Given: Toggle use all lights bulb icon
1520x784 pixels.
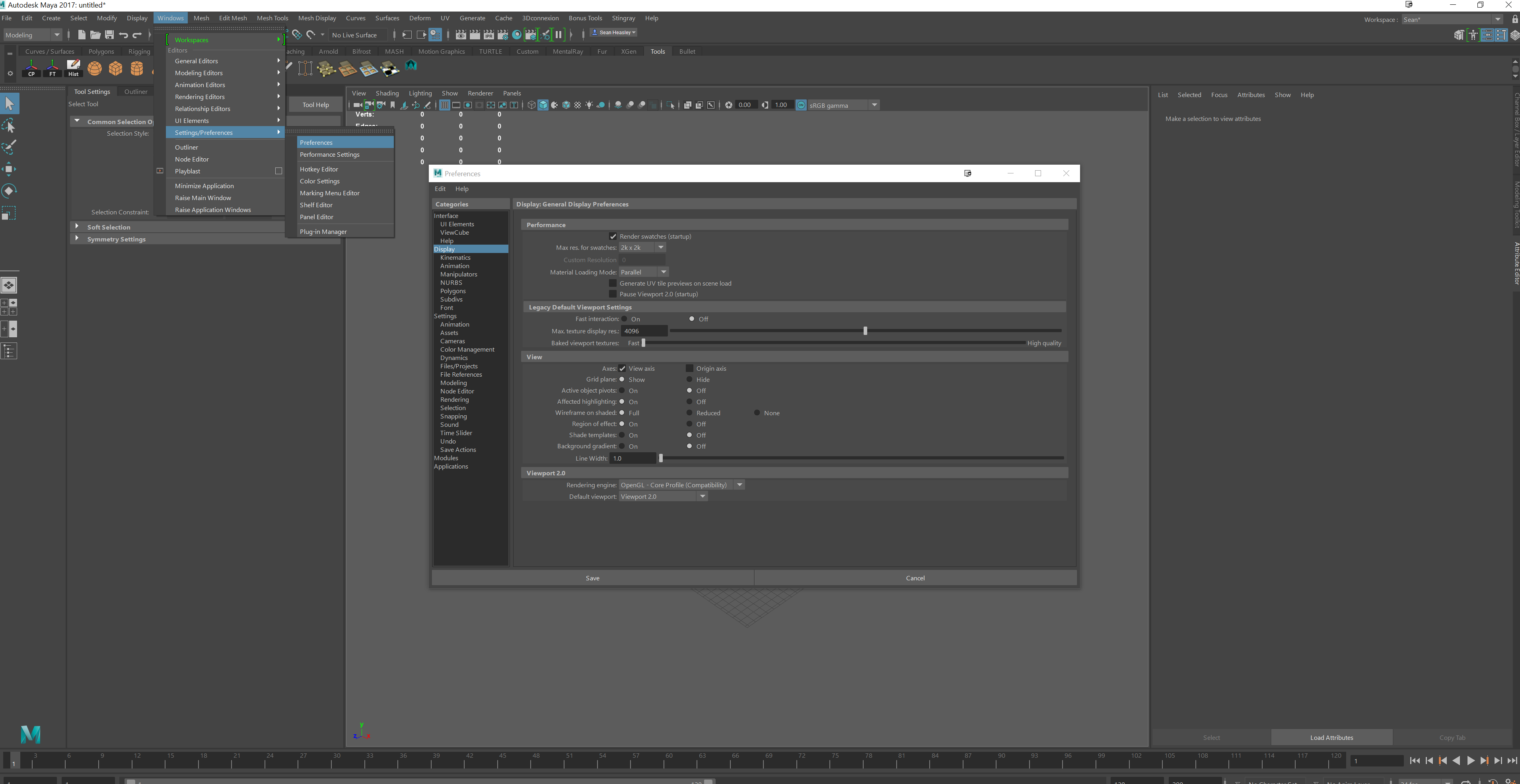Looking at the screenshot, I should (589, 105).
